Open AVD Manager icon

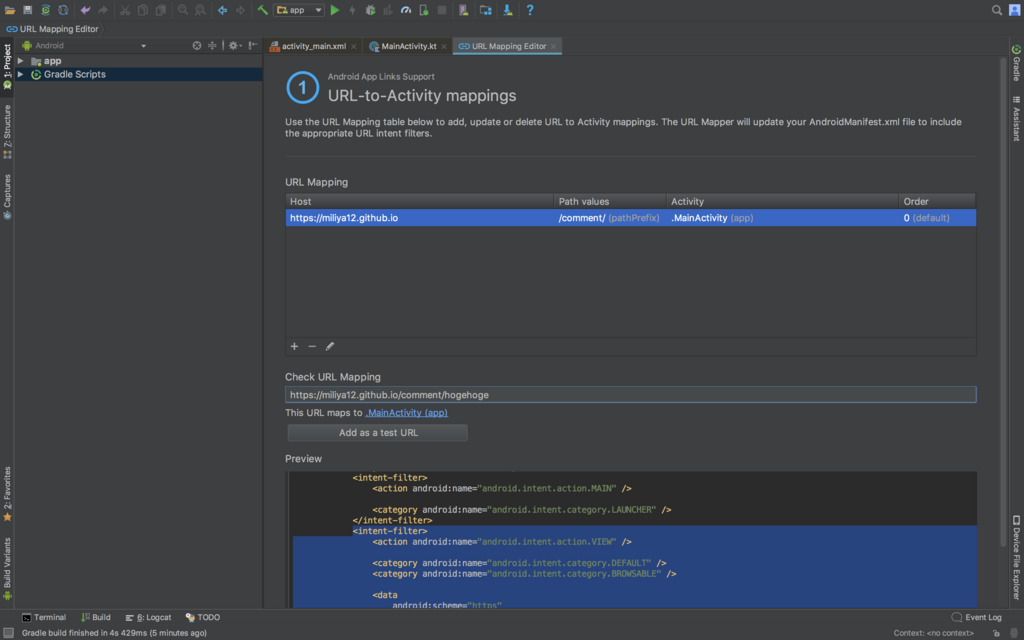(464, 10)
